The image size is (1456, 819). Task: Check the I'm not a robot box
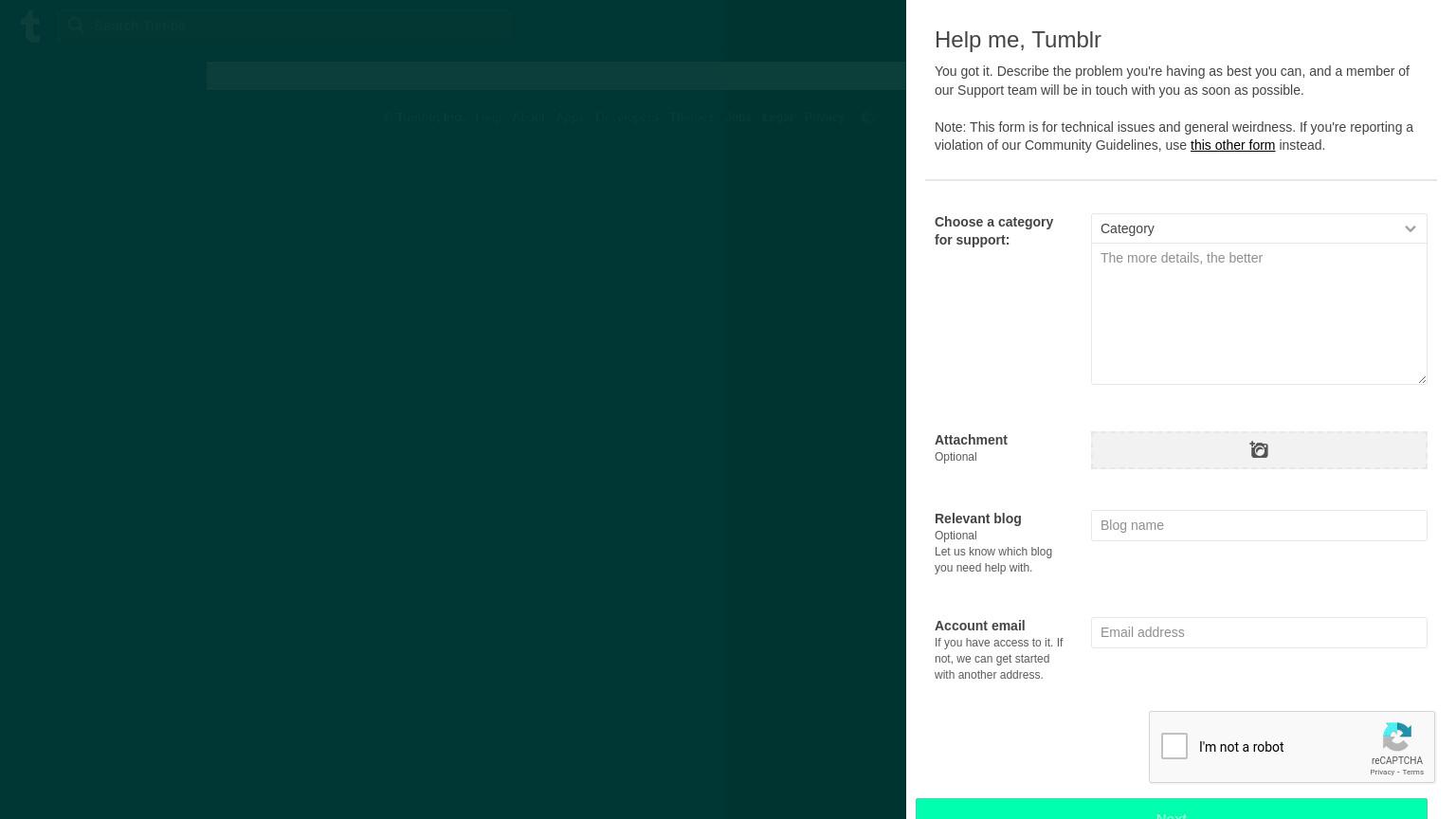[x=1174, y=746]
